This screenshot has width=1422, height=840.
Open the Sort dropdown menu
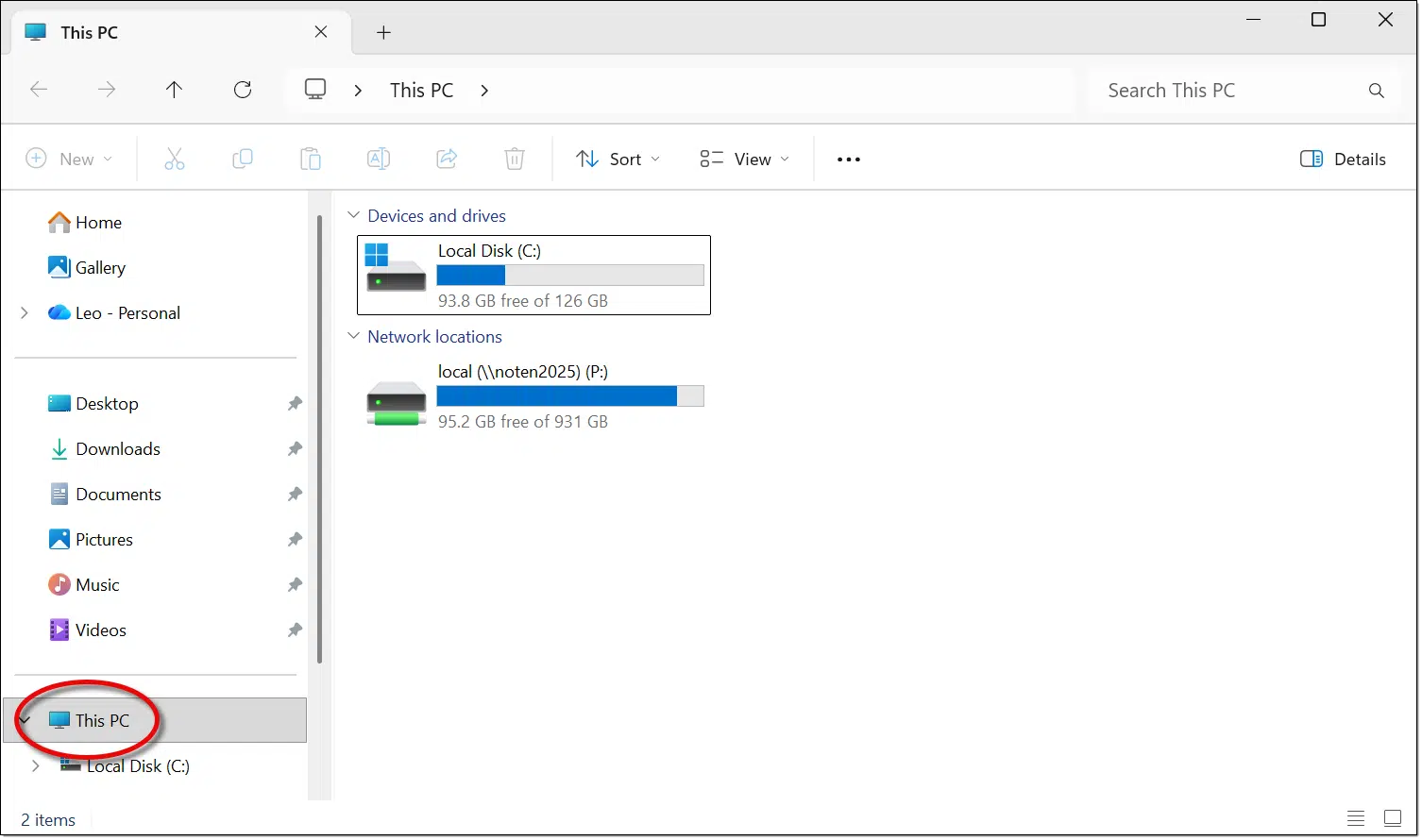(618, 160)
